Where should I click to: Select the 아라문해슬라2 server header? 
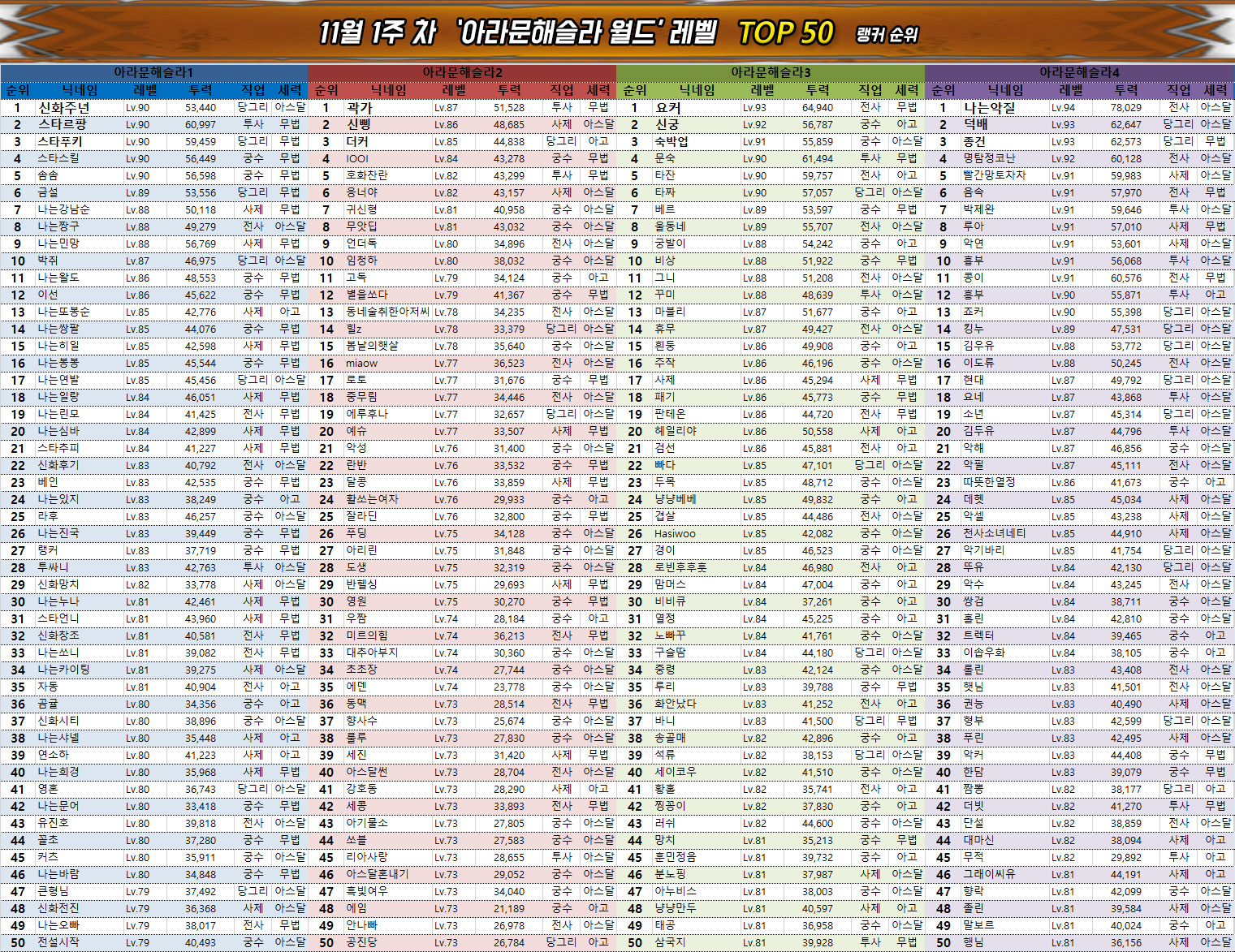(x=462, y=72)
